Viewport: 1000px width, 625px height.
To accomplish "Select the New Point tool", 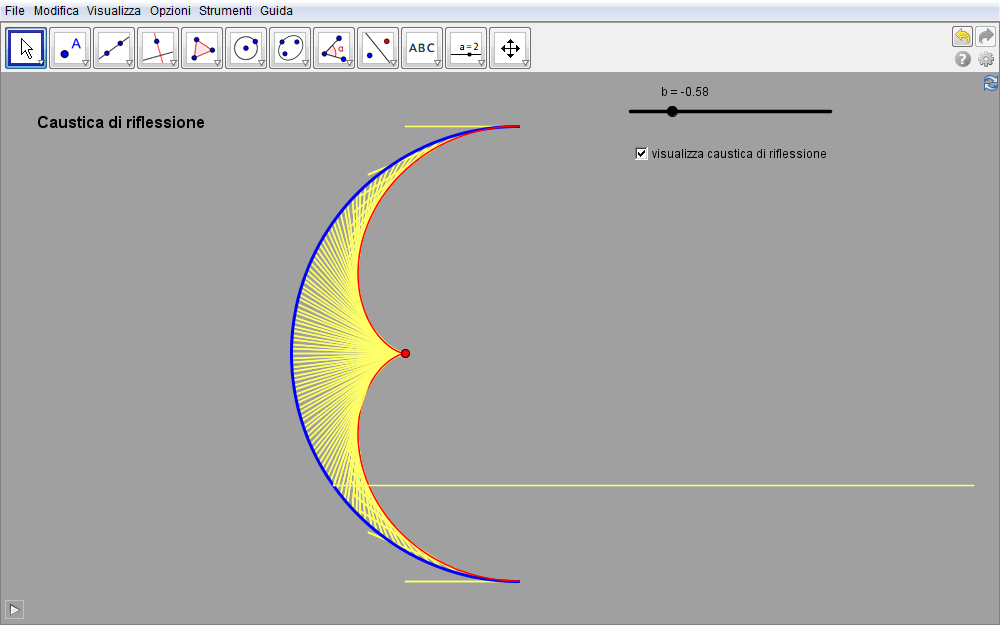I will coord(70,48).
